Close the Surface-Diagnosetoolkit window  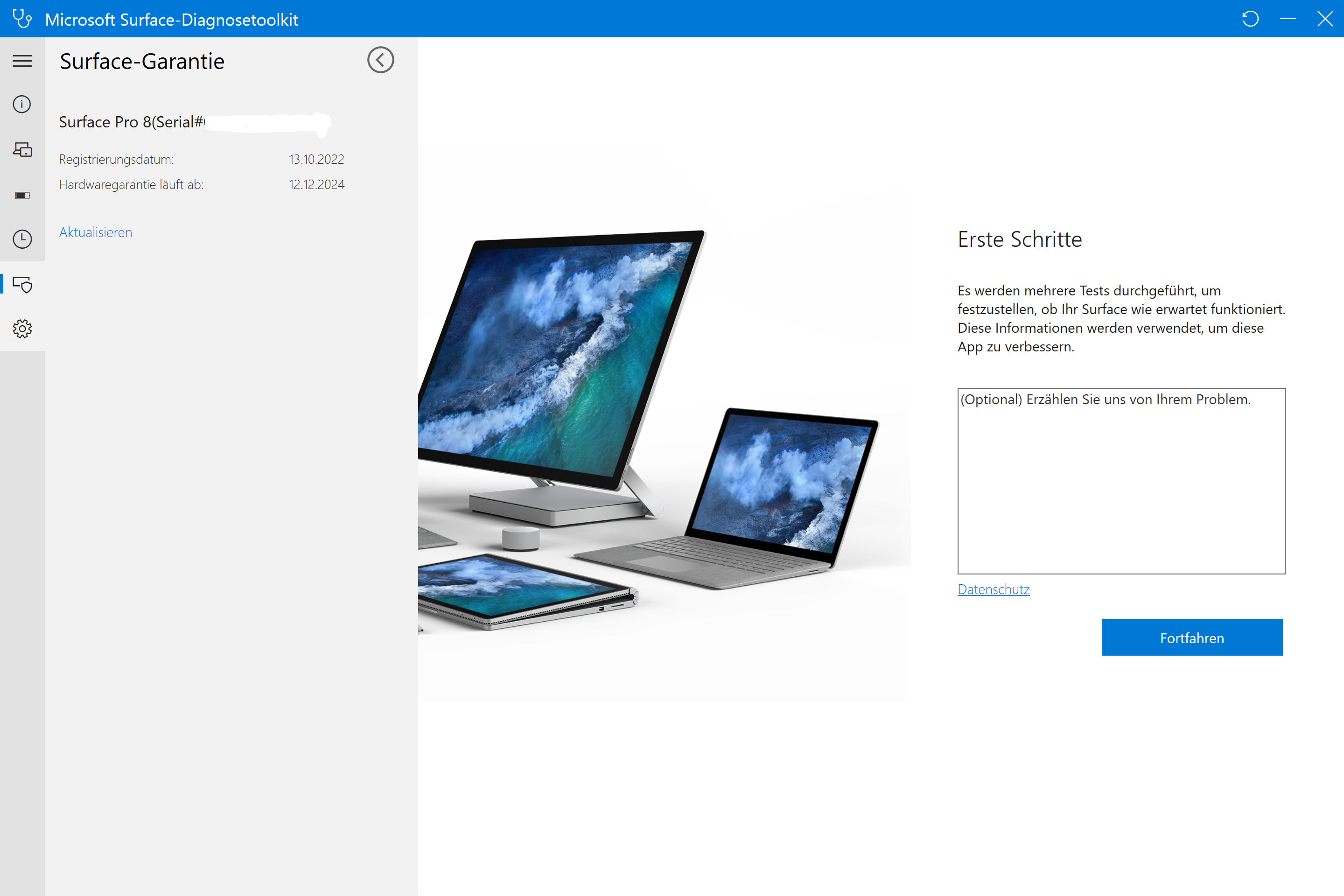[x=1324, y=19]
